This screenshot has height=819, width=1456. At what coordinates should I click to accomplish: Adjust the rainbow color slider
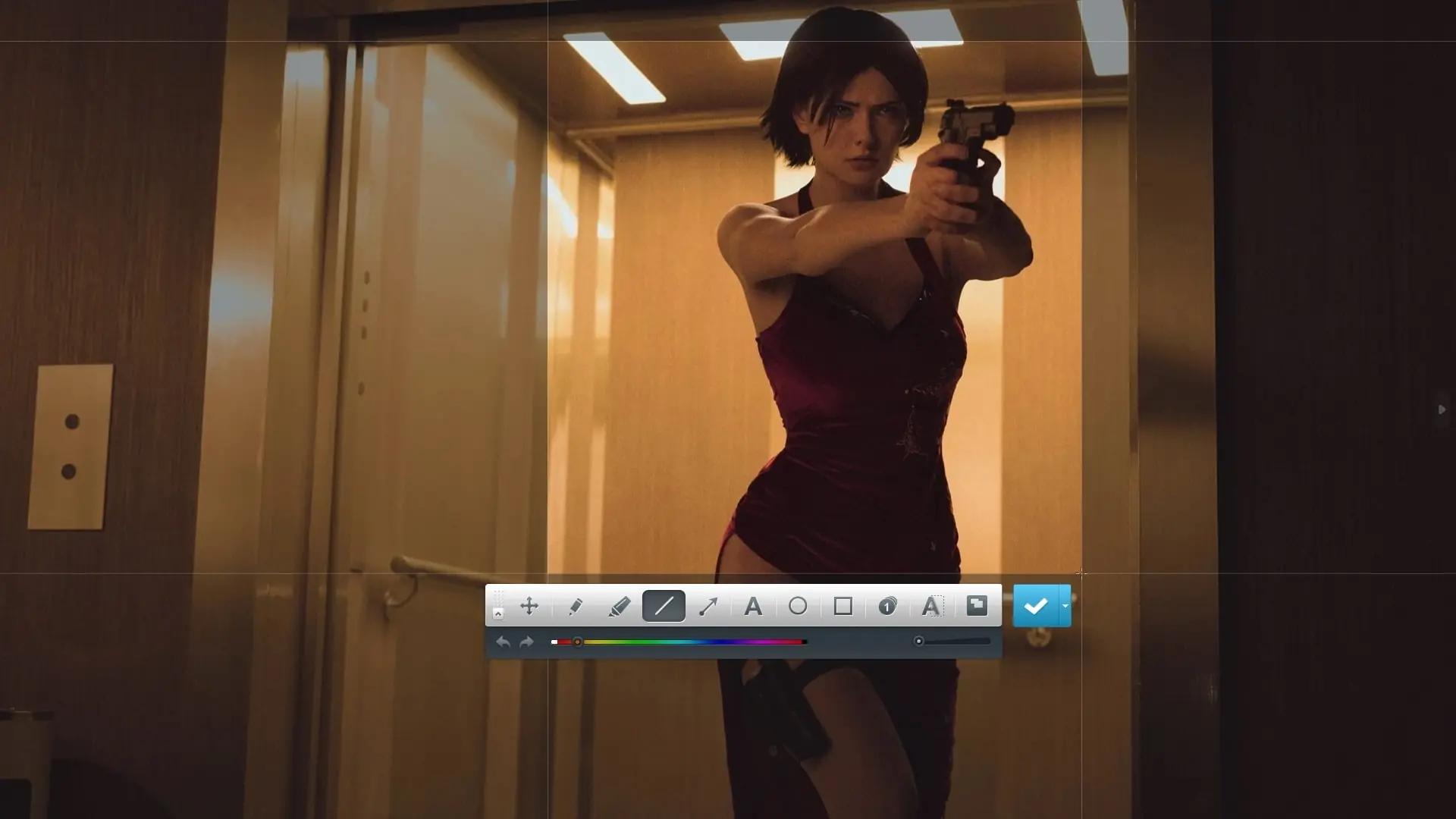pos(679,642)
